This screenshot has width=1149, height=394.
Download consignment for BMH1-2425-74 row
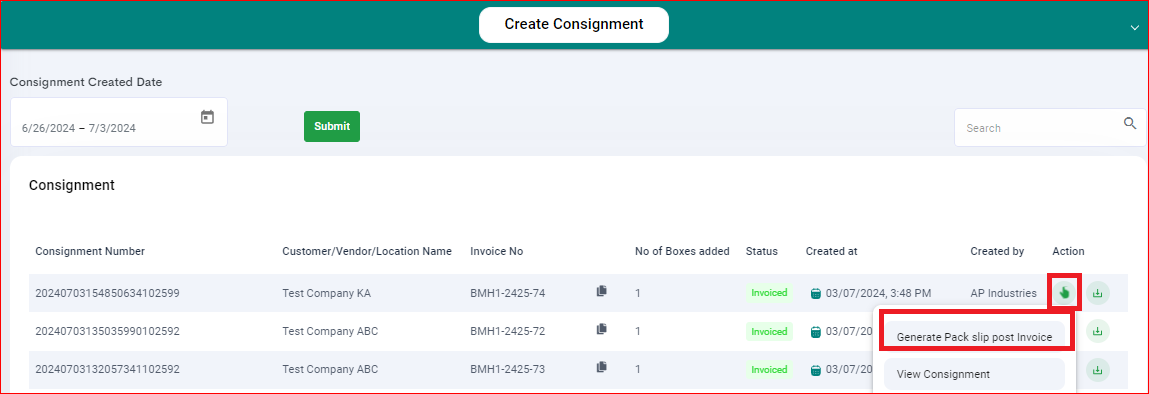click(x=1098, y=293)
